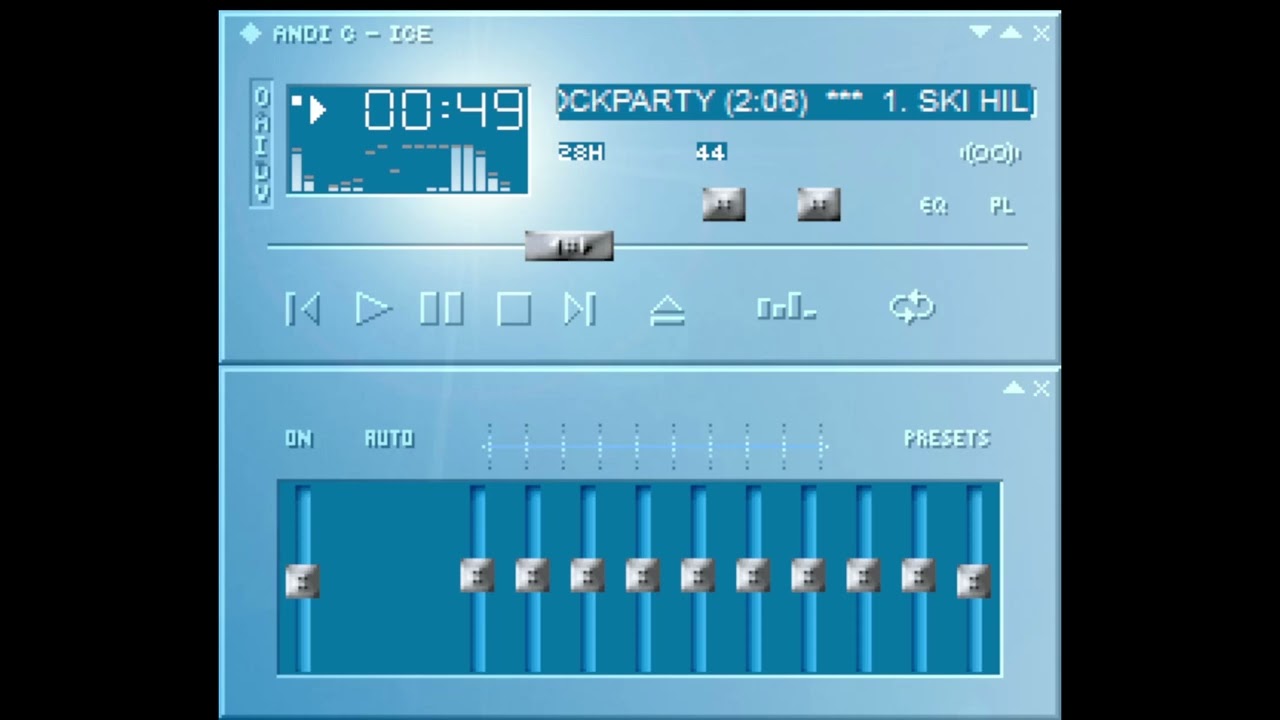Toggle equalizer window shade mode triangle

point(1014,388)
